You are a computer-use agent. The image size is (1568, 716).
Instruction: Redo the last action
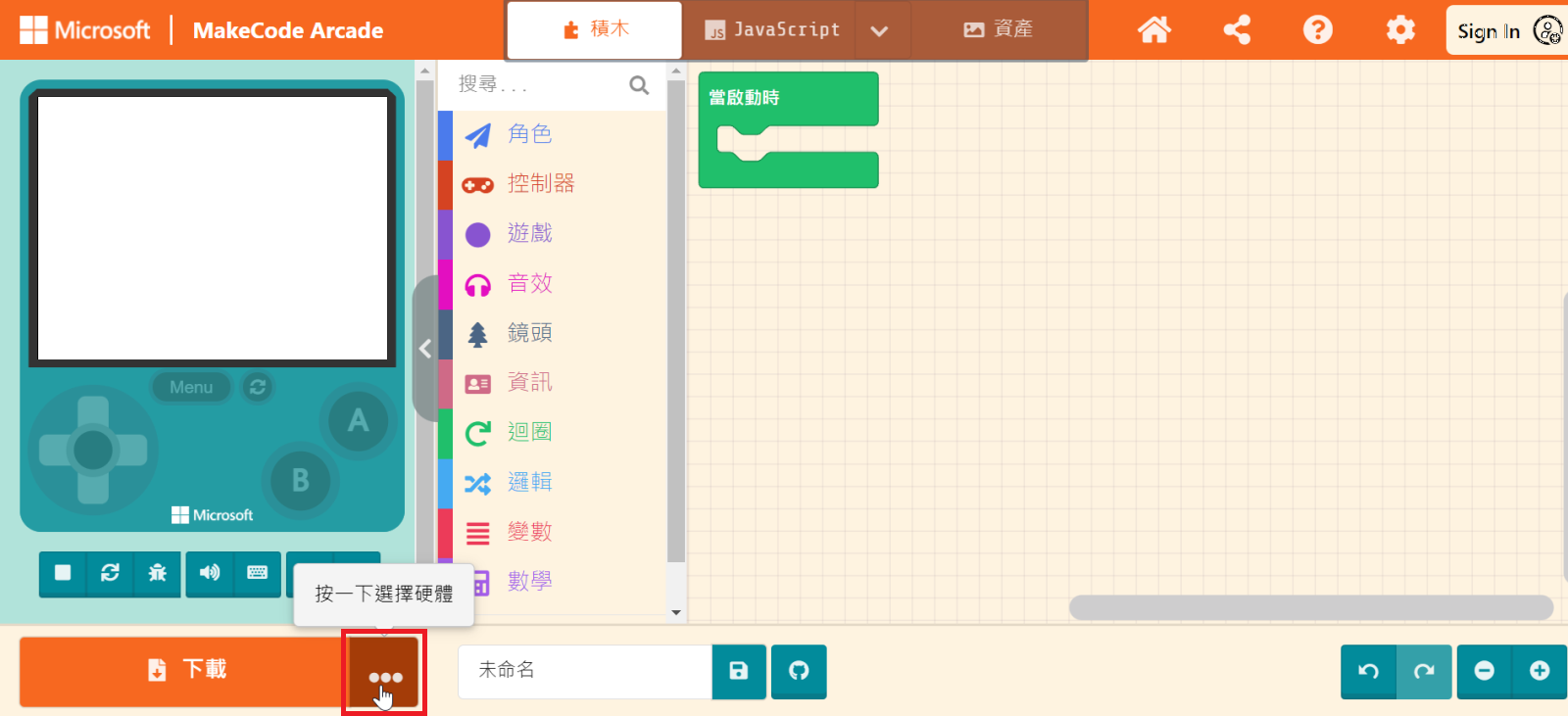pos(1424,671)
